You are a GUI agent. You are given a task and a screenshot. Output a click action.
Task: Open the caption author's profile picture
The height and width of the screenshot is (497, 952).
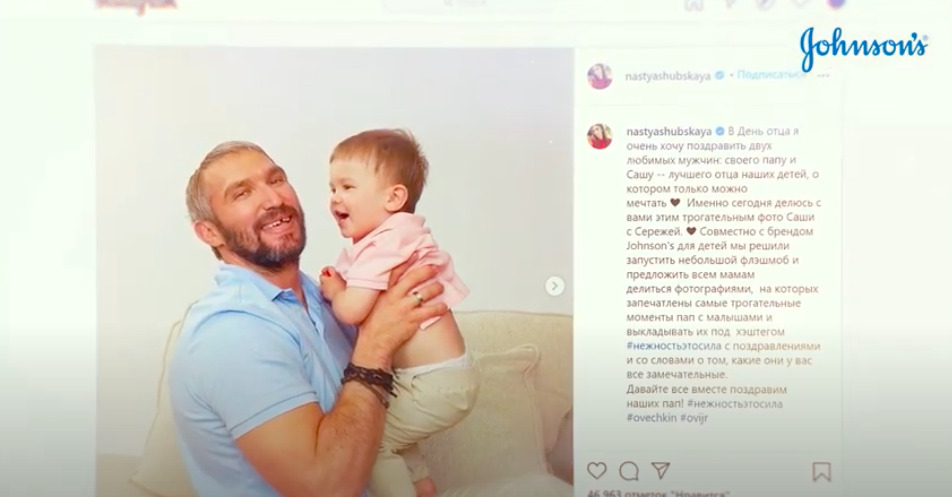pos(600,136)
